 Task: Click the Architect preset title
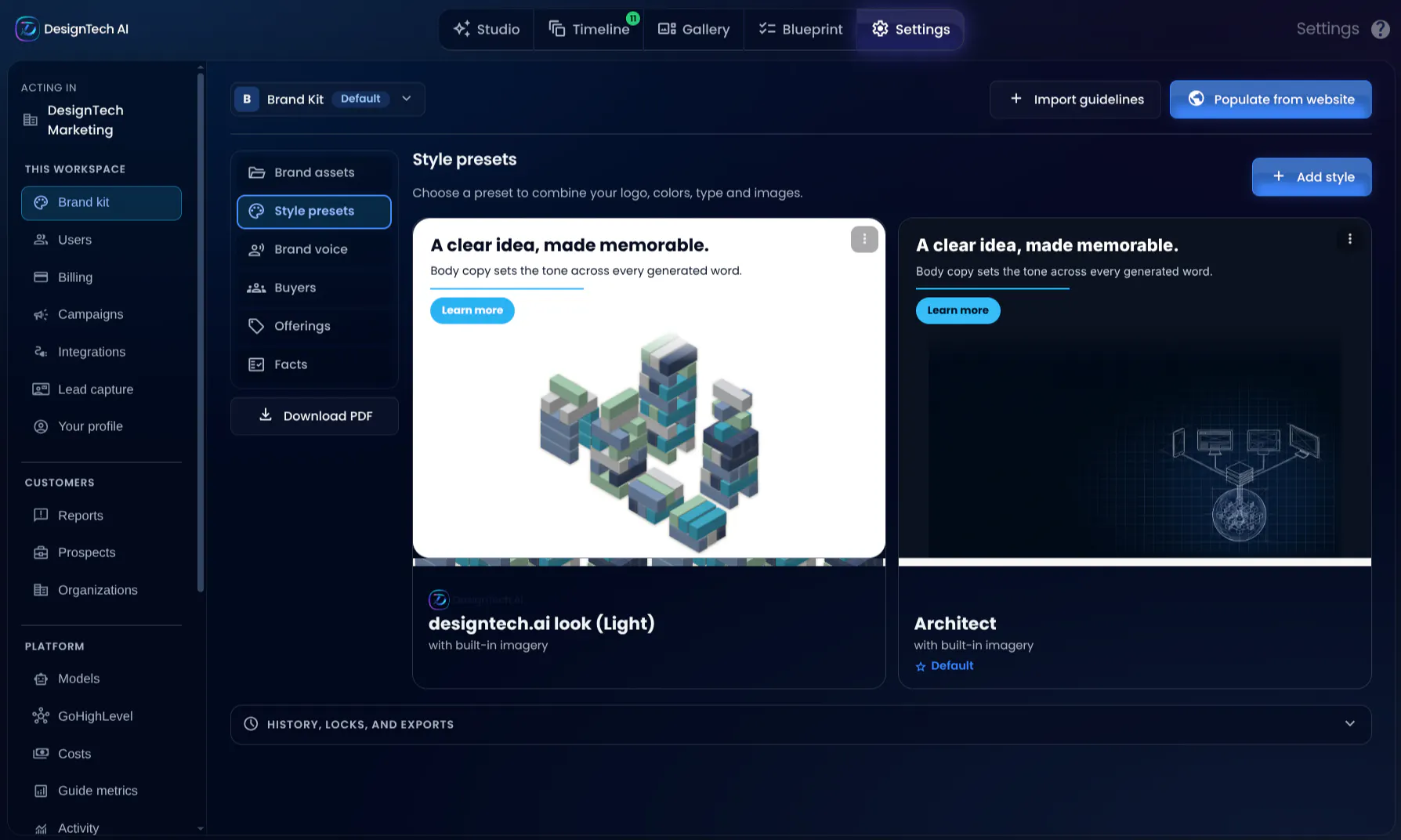[955, 624]
